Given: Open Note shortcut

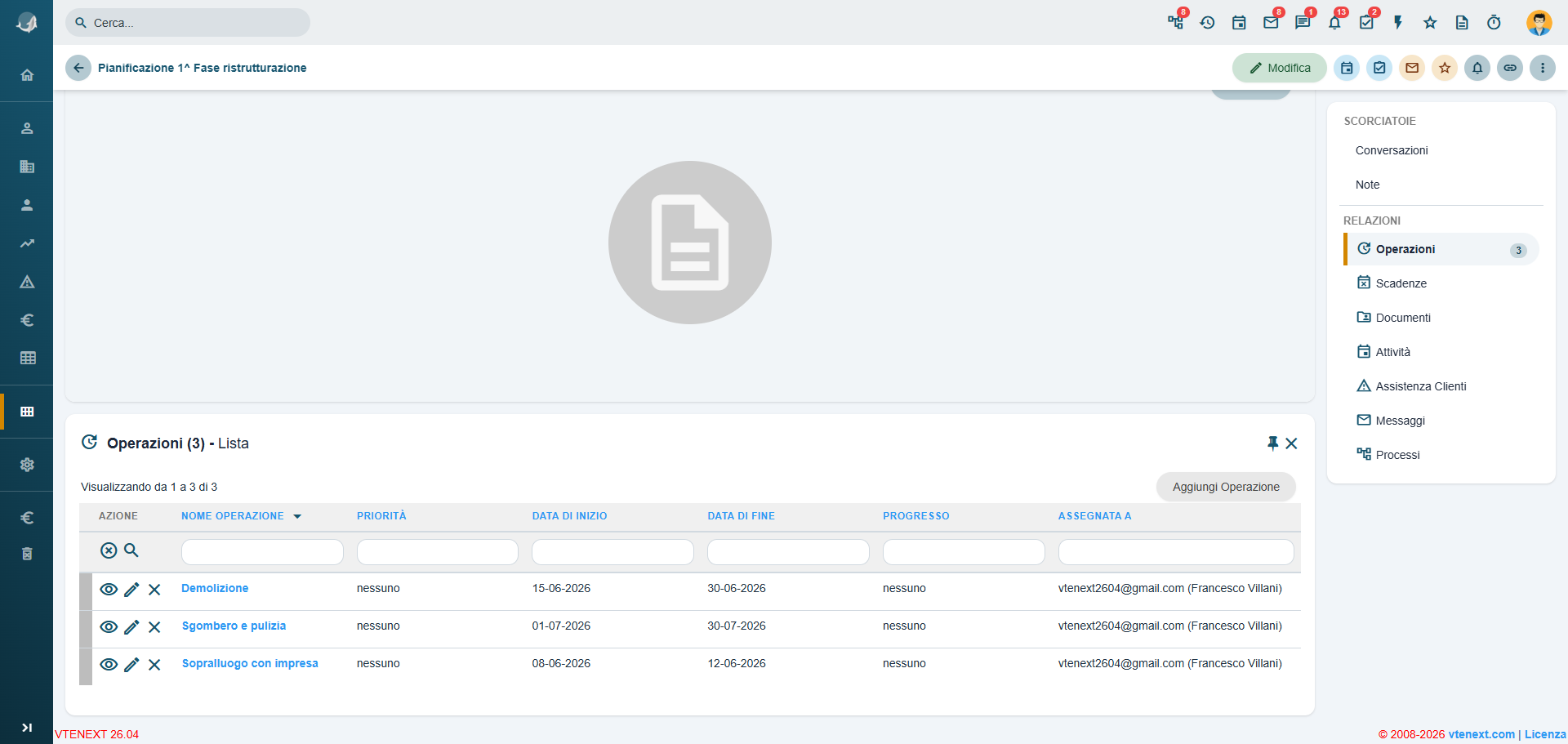Looking at the screenshot, I should click(1367, 185).
